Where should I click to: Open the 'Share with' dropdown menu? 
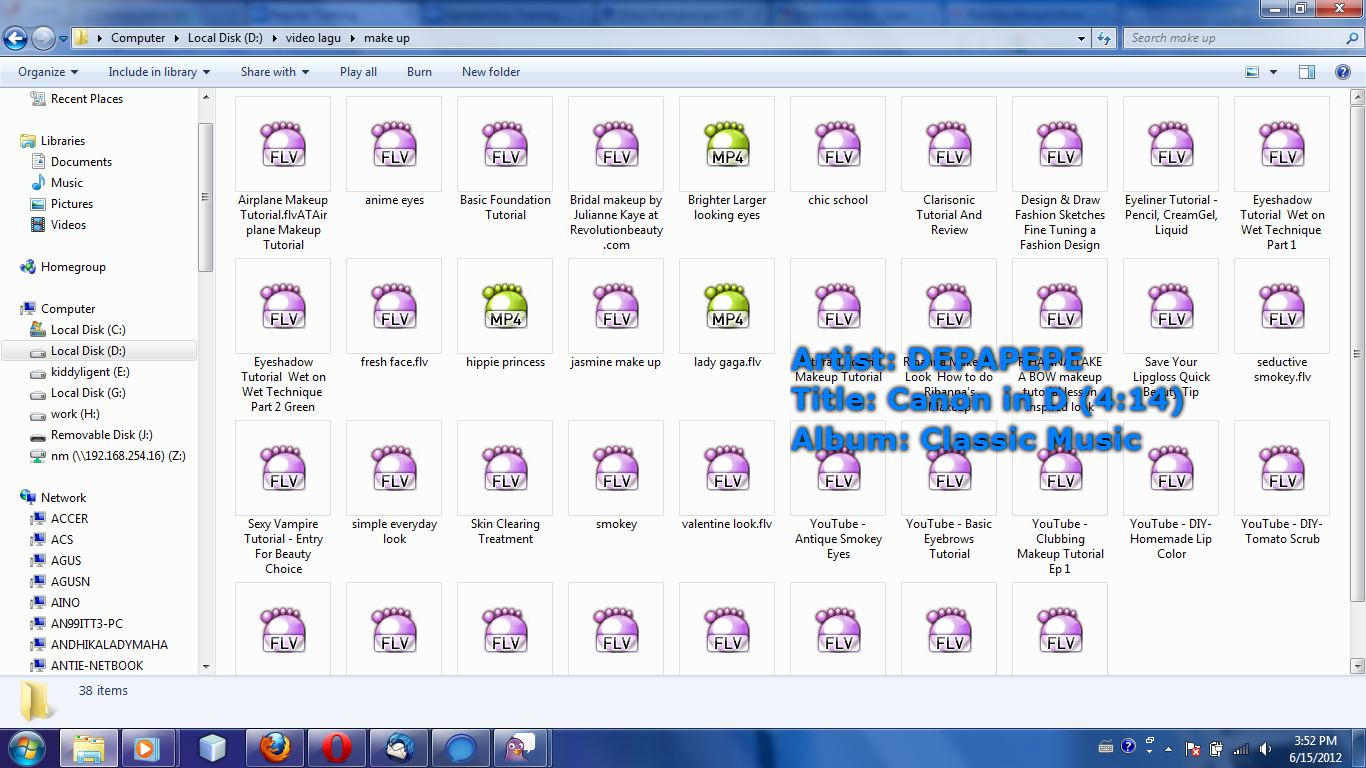pos(274,72)
